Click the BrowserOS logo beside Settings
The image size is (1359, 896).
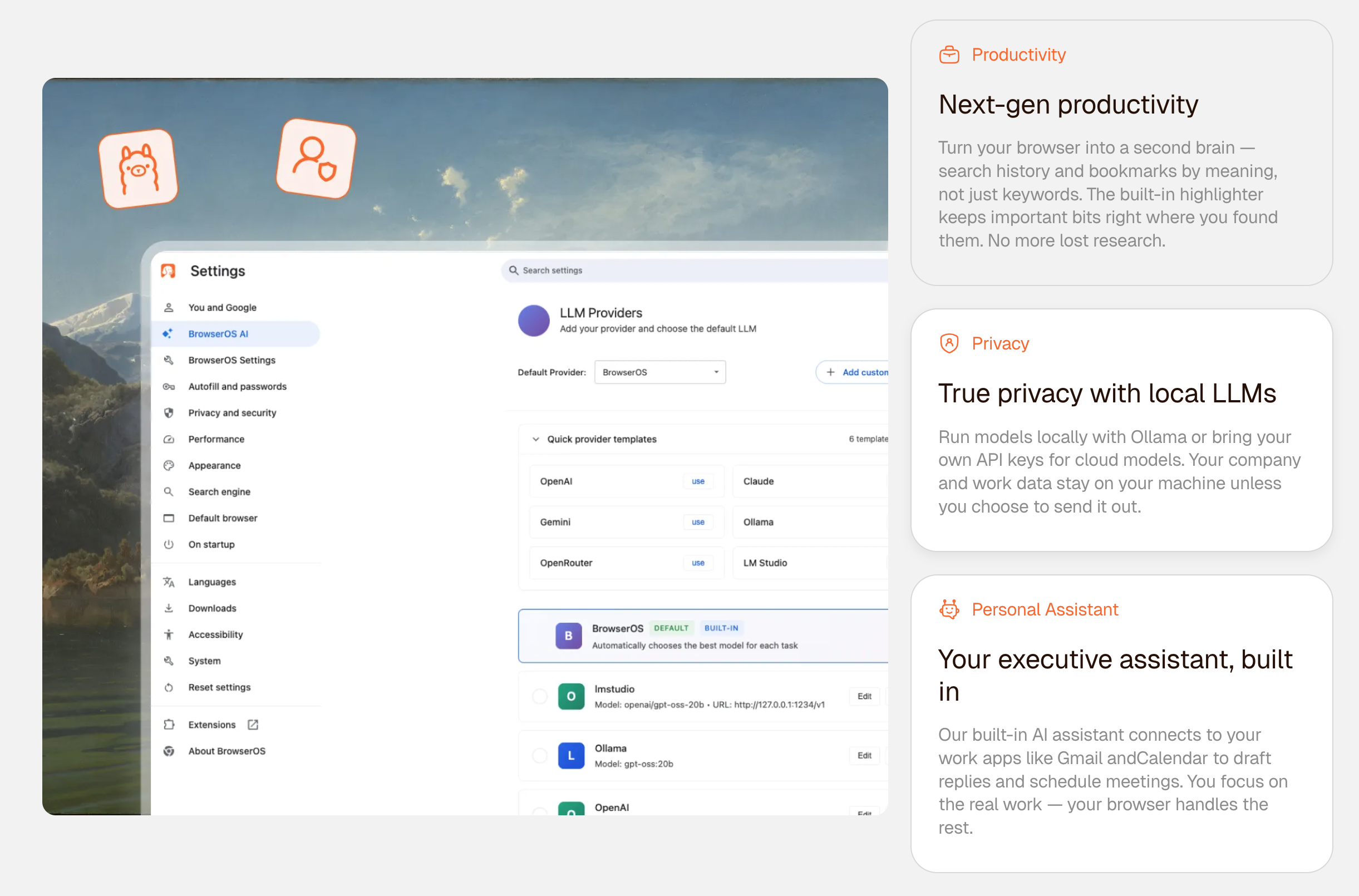click(169, 271)
